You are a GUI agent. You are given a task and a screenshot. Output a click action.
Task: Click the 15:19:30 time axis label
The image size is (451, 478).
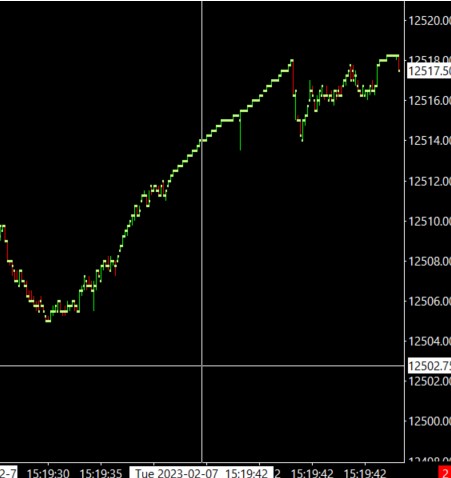[48, 473]
